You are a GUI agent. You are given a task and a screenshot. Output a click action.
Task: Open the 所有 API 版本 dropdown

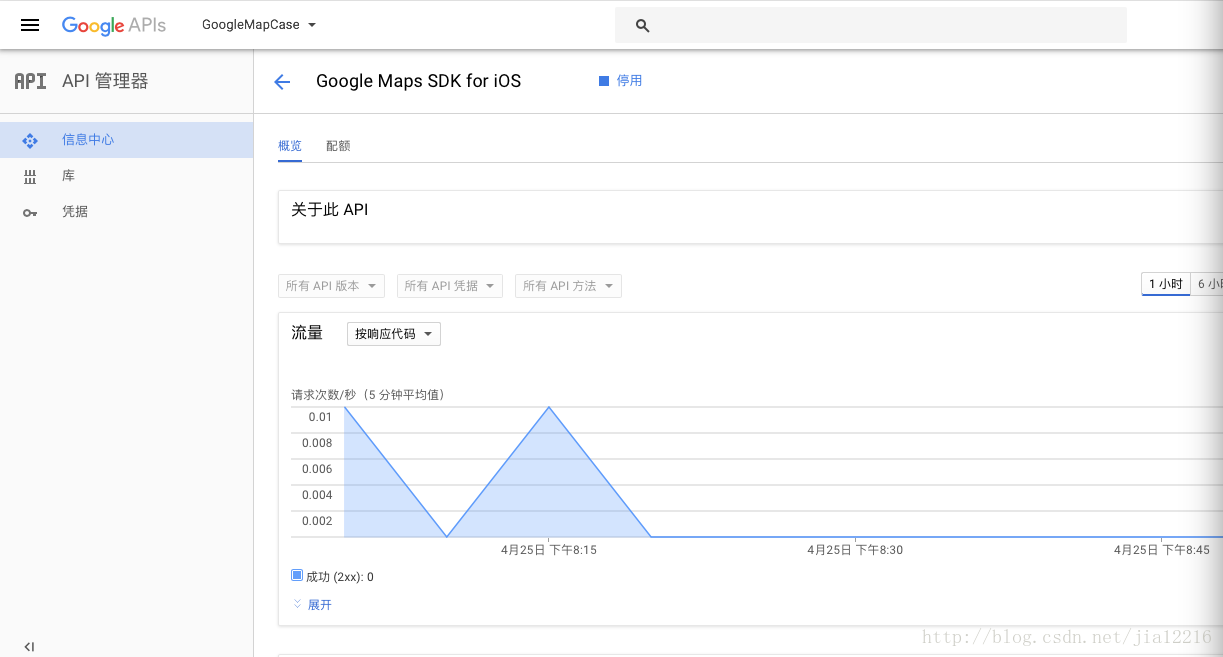pyautogui.click(x=331, y=286)
